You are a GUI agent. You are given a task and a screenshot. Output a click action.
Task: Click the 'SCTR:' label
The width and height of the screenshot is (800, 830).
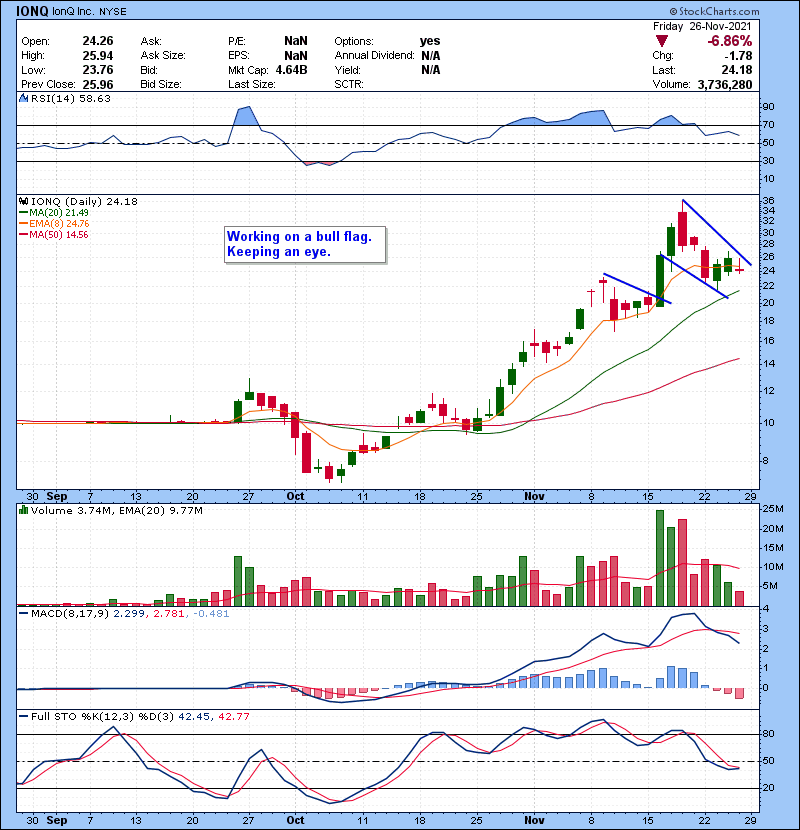click(349, 84)
